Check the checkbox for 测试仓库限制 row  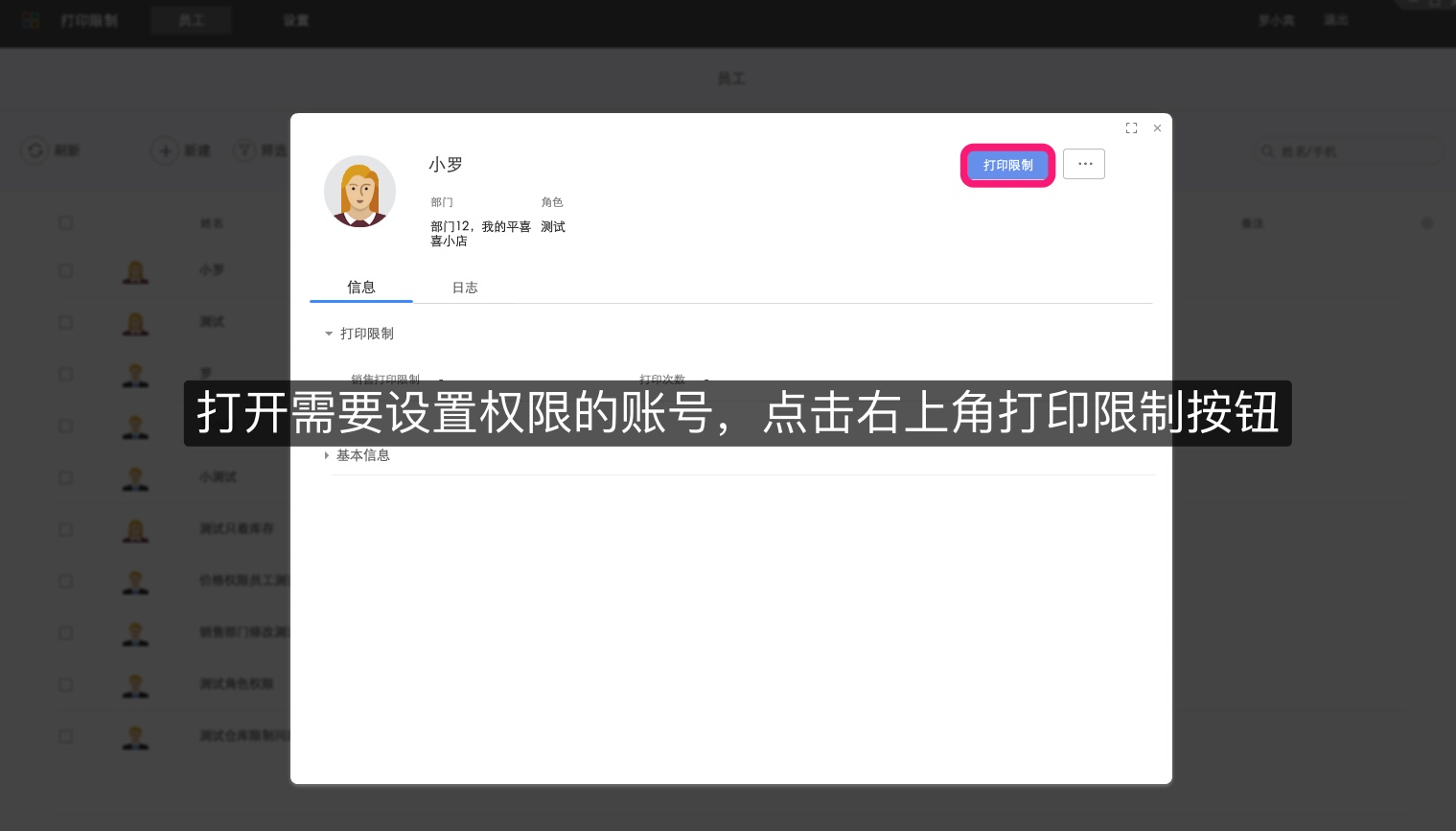click(x=65, y=737)
